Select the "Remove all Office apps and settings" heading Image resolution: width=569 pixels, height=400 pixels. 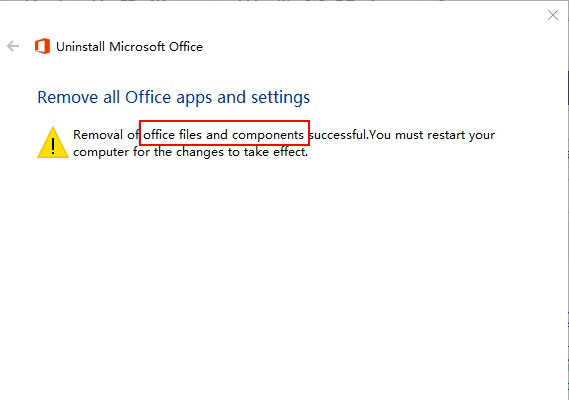173,98
